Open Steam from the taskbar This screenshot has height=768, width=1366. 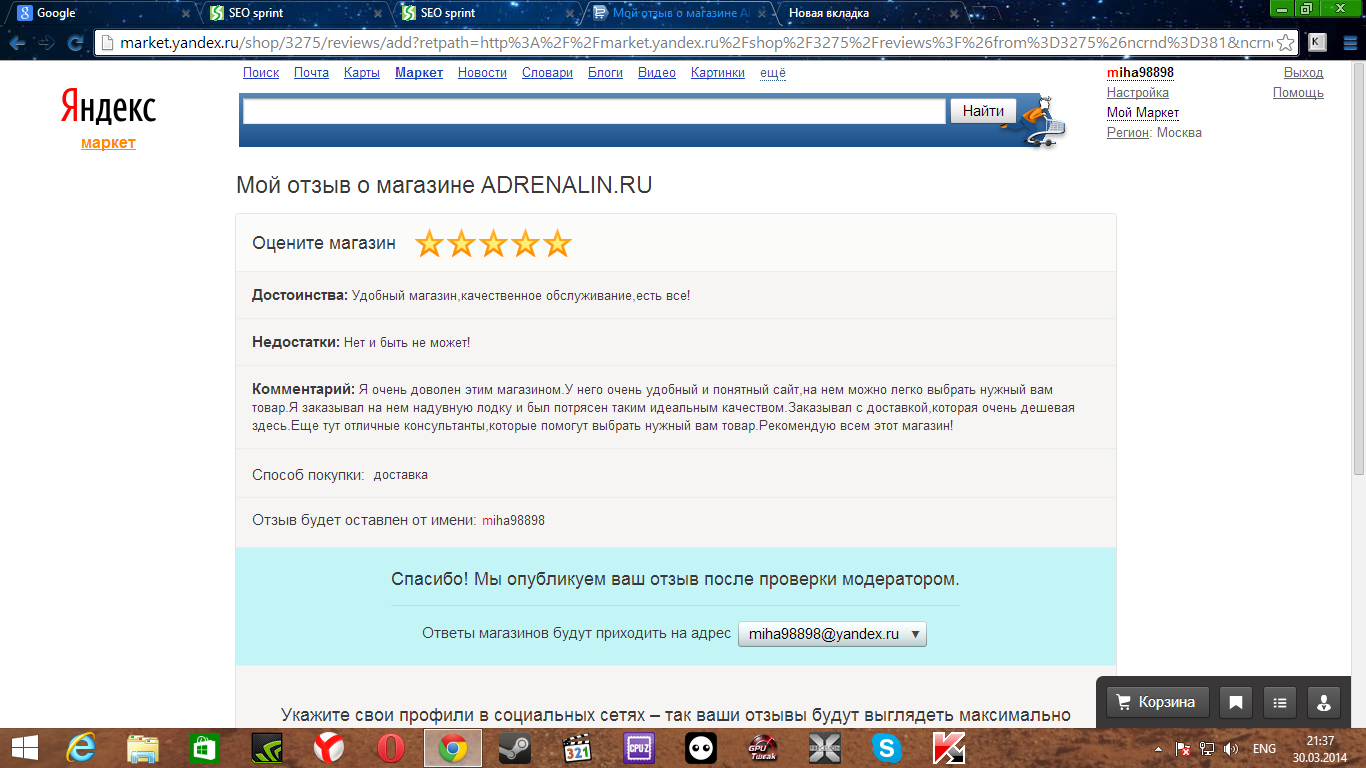coord(514,748)
